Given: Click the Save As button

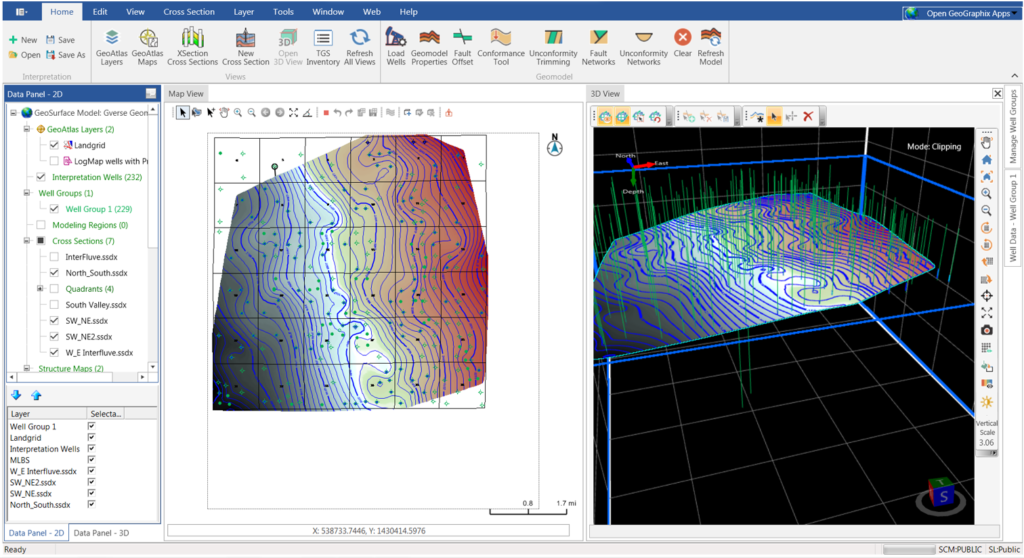Looking at the screenshot, I should [65, 55].
